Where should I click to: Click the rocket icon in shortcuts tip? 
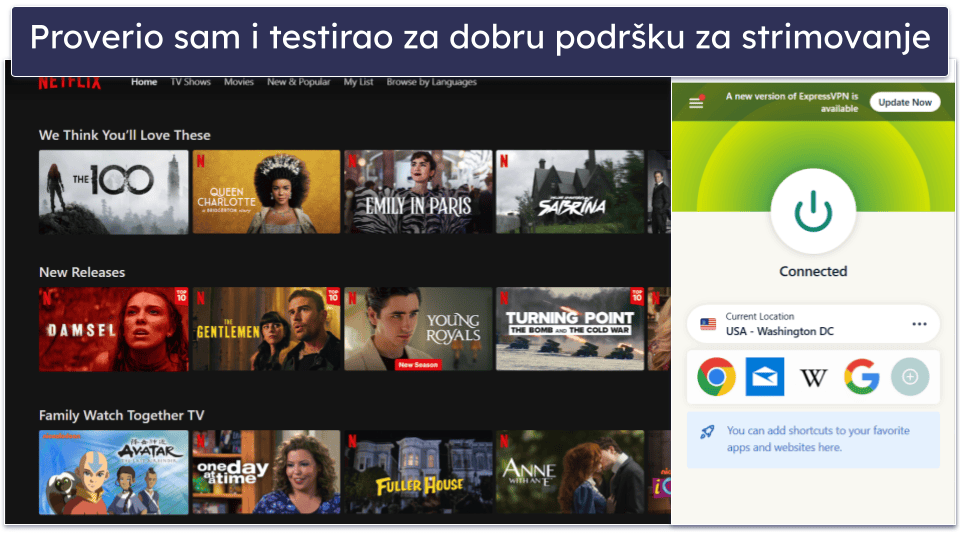click(x=707, y=432)
